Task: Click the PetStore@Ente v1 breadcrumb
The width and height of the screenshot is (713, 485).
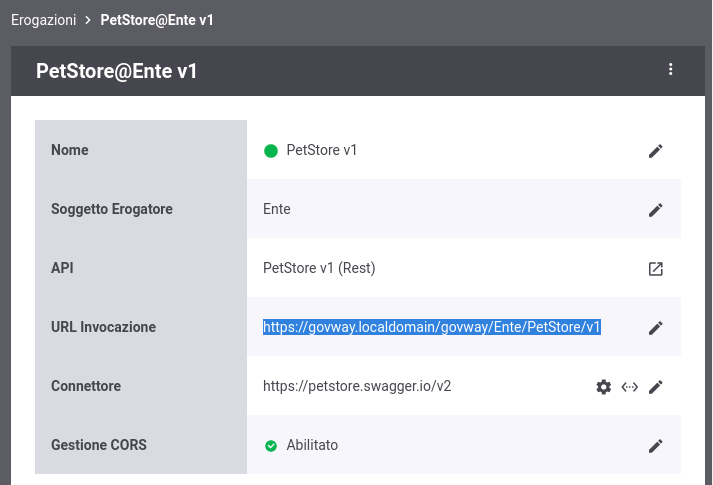Action: click(157, 20)
